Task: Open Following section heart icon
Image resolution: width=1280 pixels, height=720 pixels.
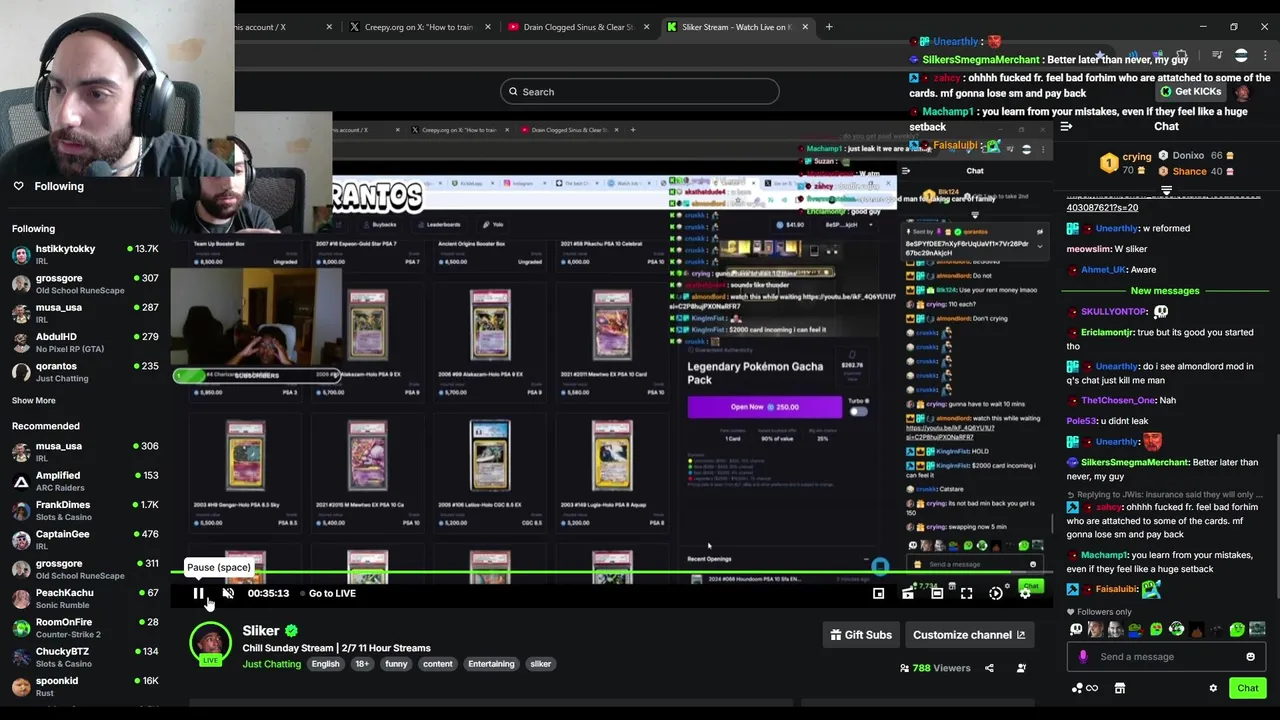Action: (x=18, y=186)
